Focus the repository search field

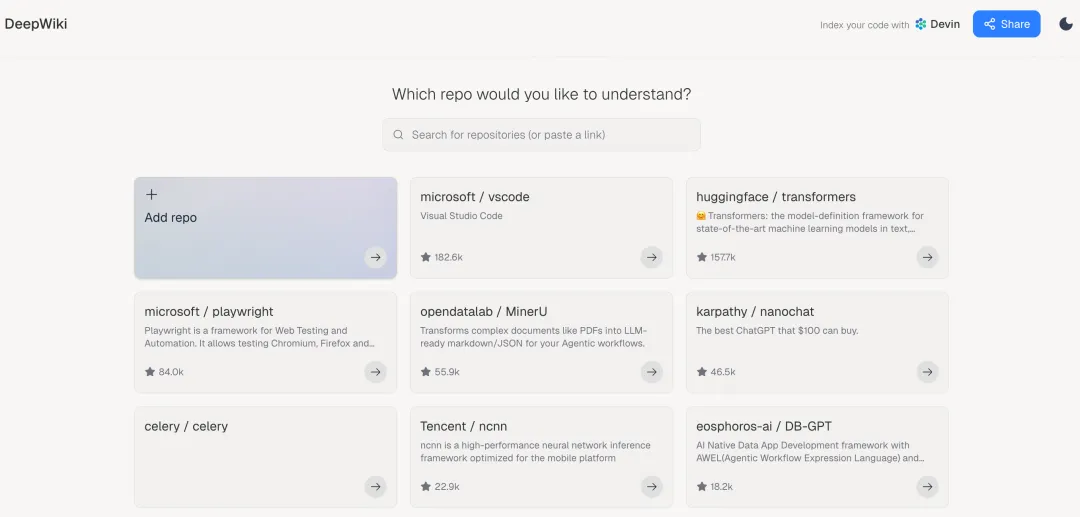[x=550, y=135]
